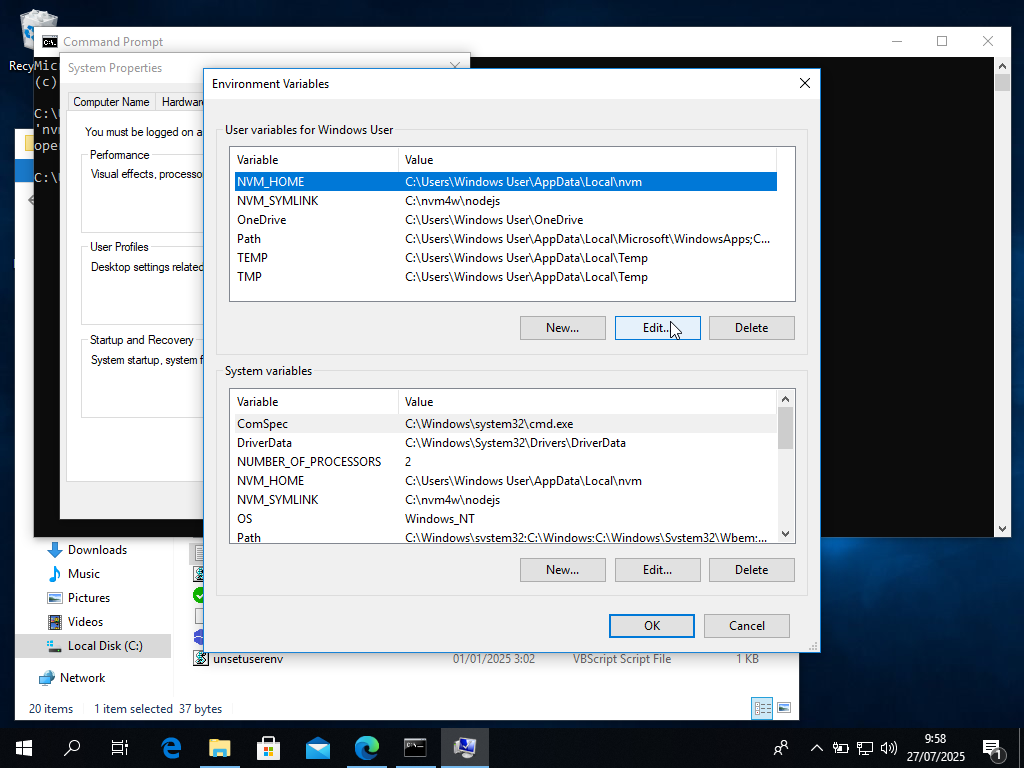Switch Explorer to large icons view
The image size is (1024, 768).
pyautogui.click(x=784, y=708)
